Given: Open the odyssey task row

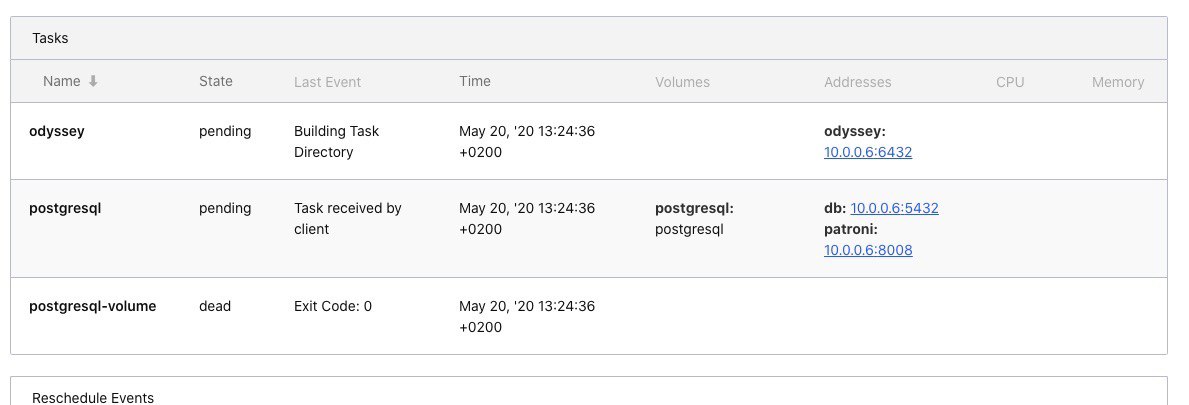Looking at the screenshot, I should pyautogui.click(x=588, y=141).
